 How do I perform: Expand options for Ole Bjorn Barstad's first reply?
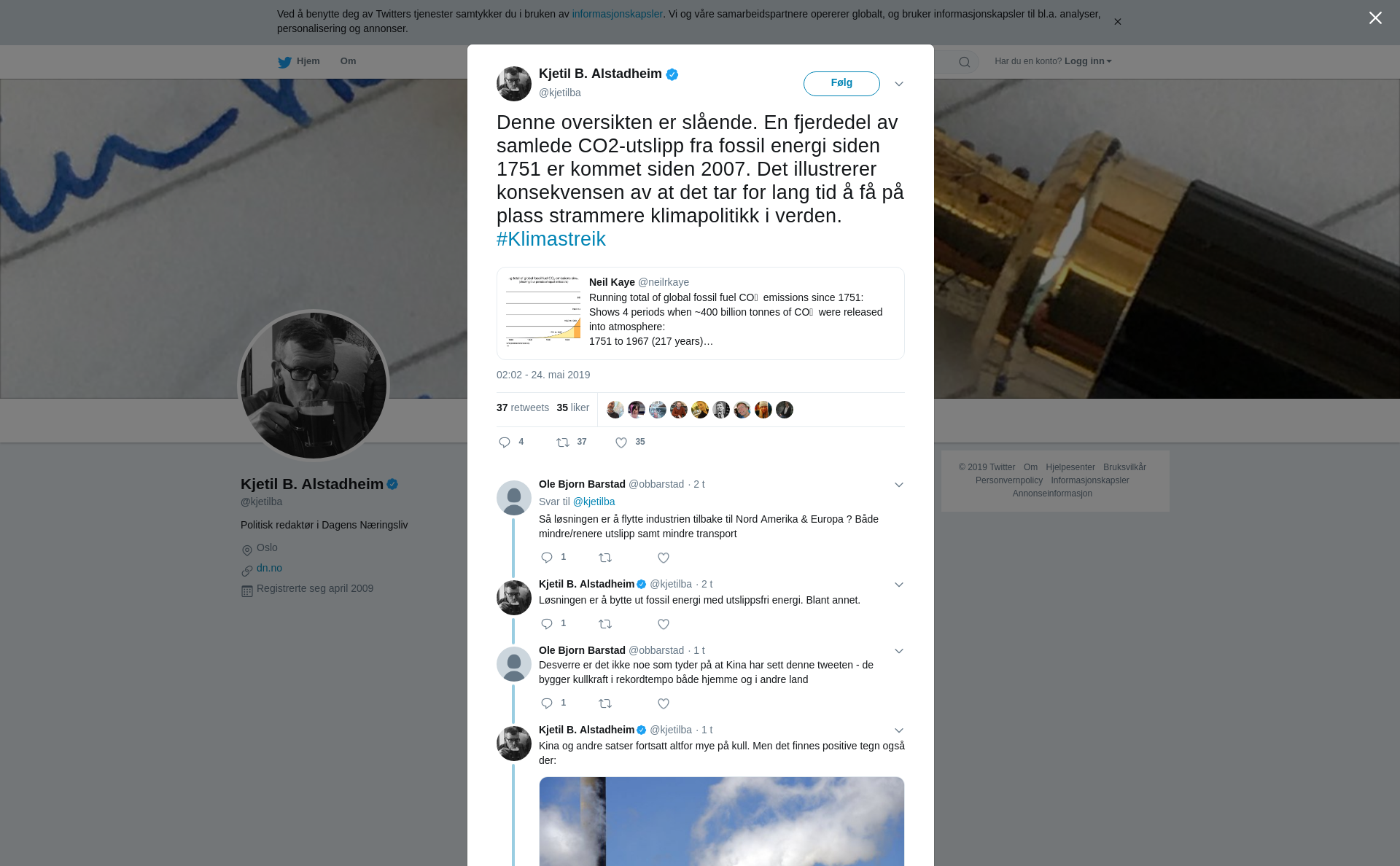[x=899, y=485]
